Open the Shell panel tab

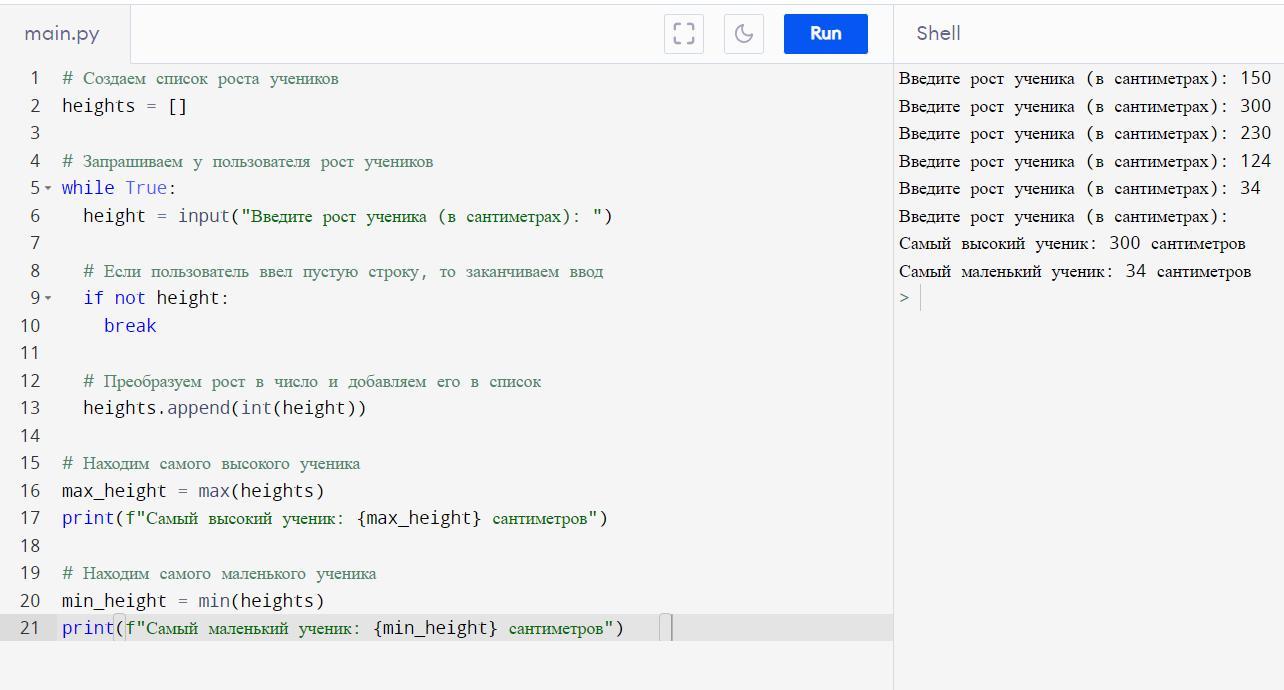tap(938, 33)
